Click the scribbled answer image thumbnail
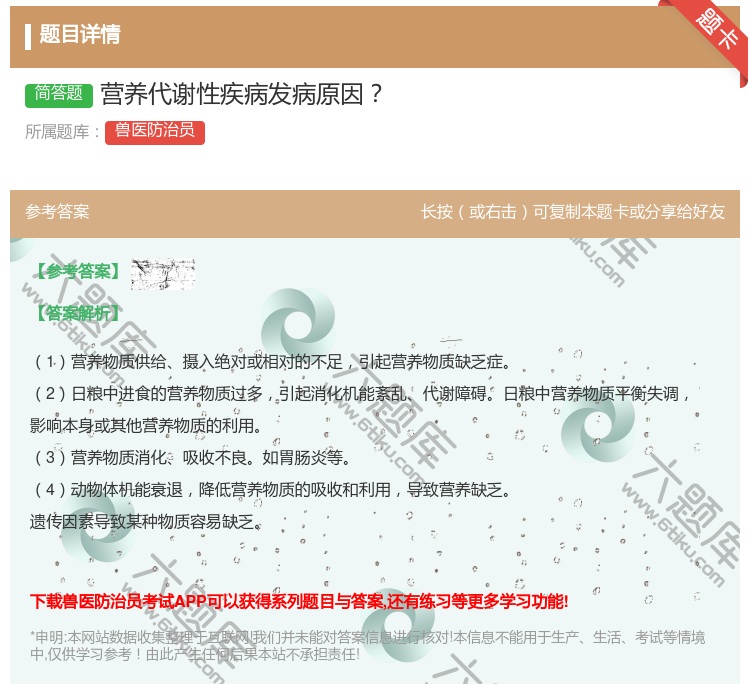The height and width of the screenshot is (684, 750). click(163, 274)
